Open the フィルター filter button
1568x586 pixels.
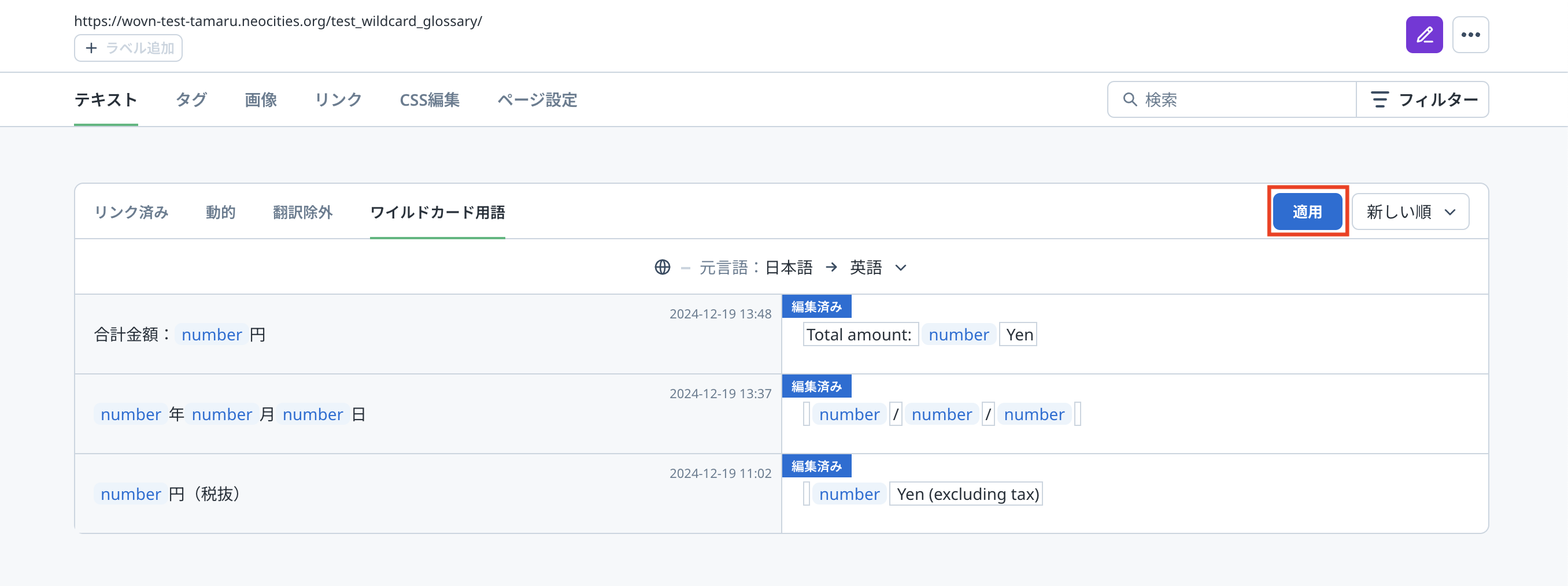pyautogui.click(x=1422, y=99)
